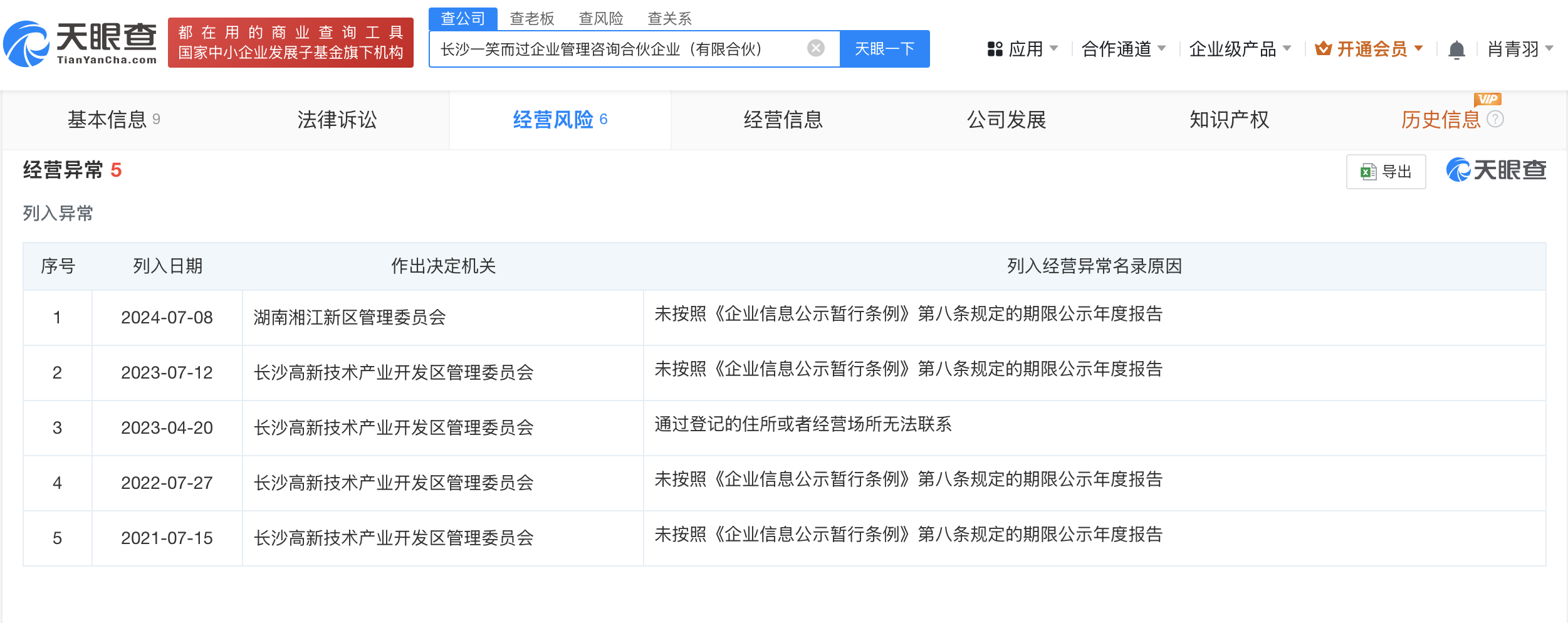1568x623 pixels.
Task: Clear the search box with X icon
Action: (x=815, y=48)
